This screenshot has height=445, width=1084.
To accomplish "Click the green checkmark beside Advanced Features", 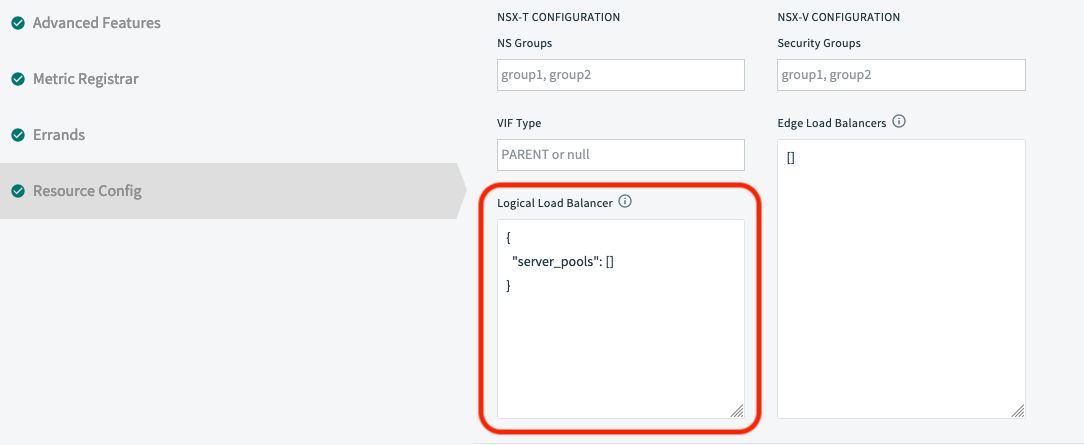I will pos(18,23).
